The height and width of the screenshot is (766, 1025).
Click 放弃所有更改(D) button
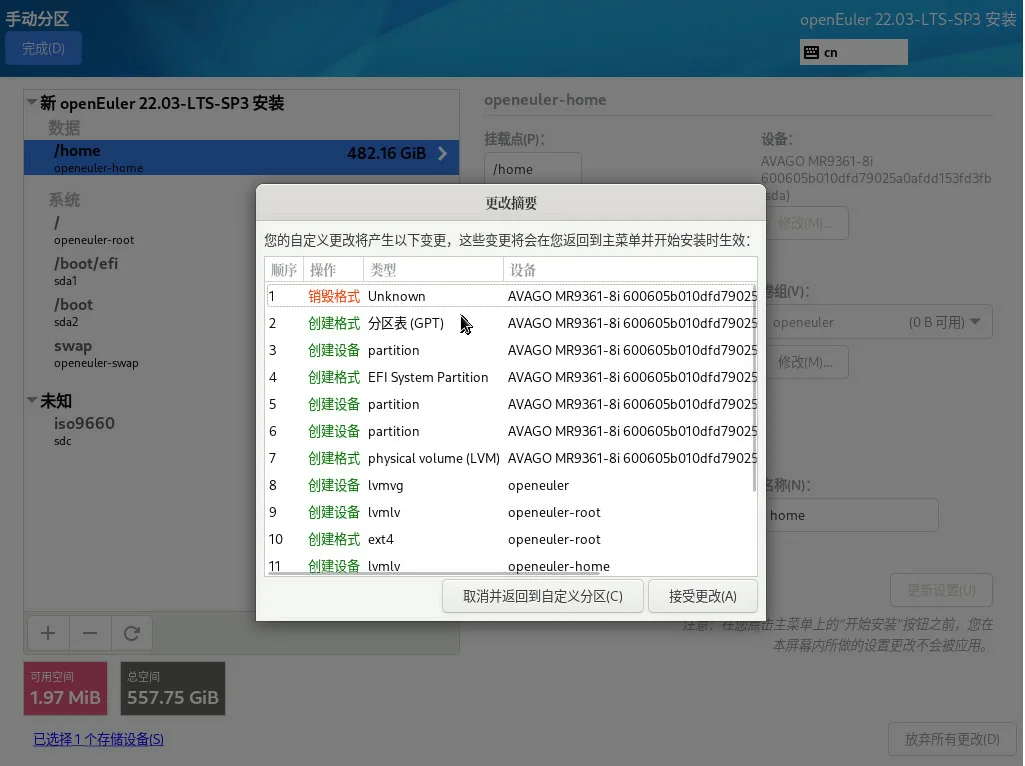click(x=952, y=739)
